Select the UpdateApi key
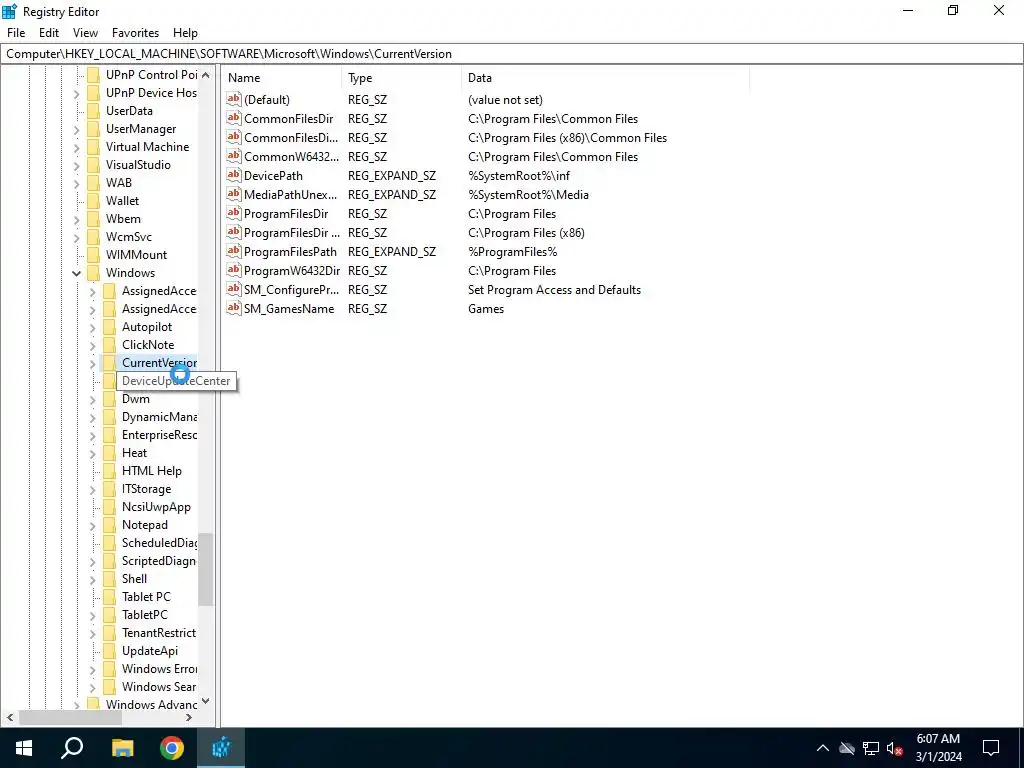 (150, 651)
